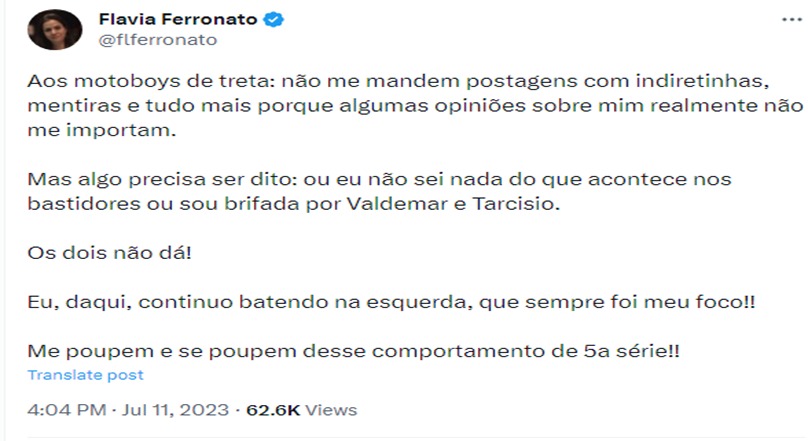Click the blue verified badge icon

pyautogui.click(x=273, y=20)
